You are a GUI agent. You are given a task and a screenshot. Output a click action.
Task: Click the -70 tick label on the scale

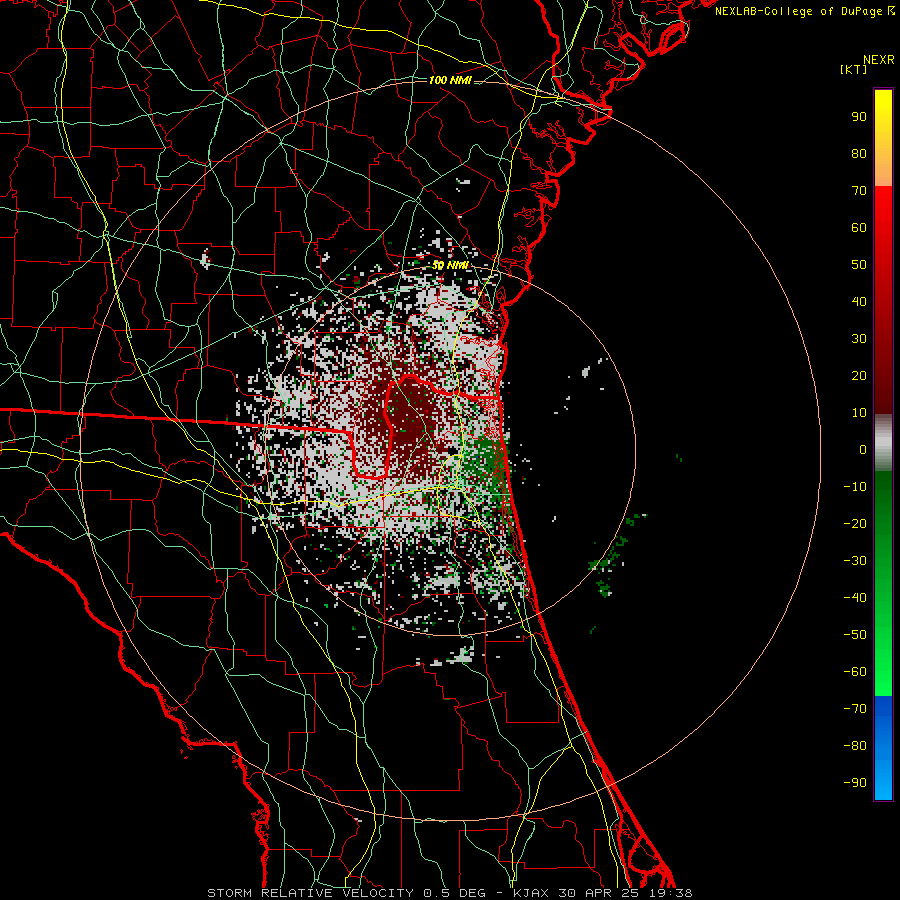(855, 709)
